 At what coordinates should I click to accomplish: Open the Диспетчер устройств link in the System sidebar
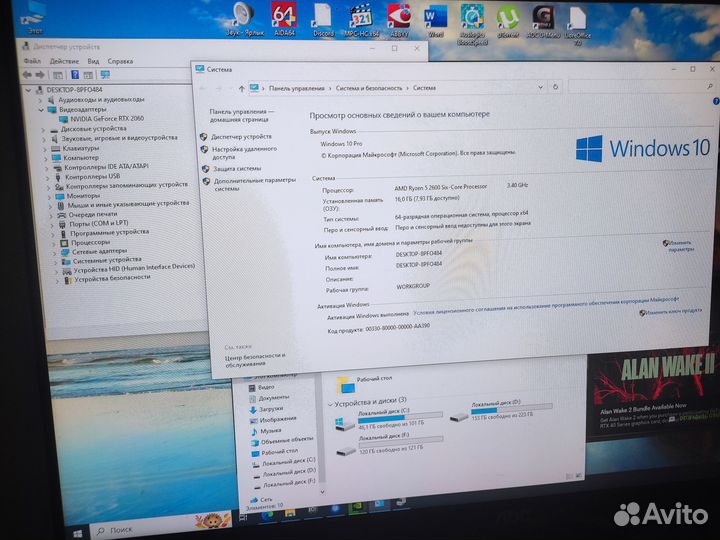point(241,137)
